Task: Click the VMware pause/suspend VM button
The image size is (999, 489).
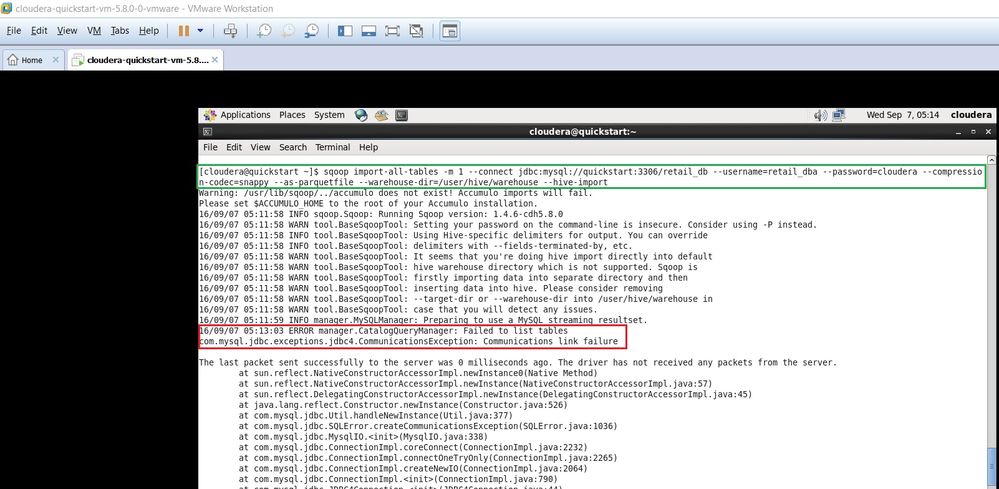Action: 183,31
